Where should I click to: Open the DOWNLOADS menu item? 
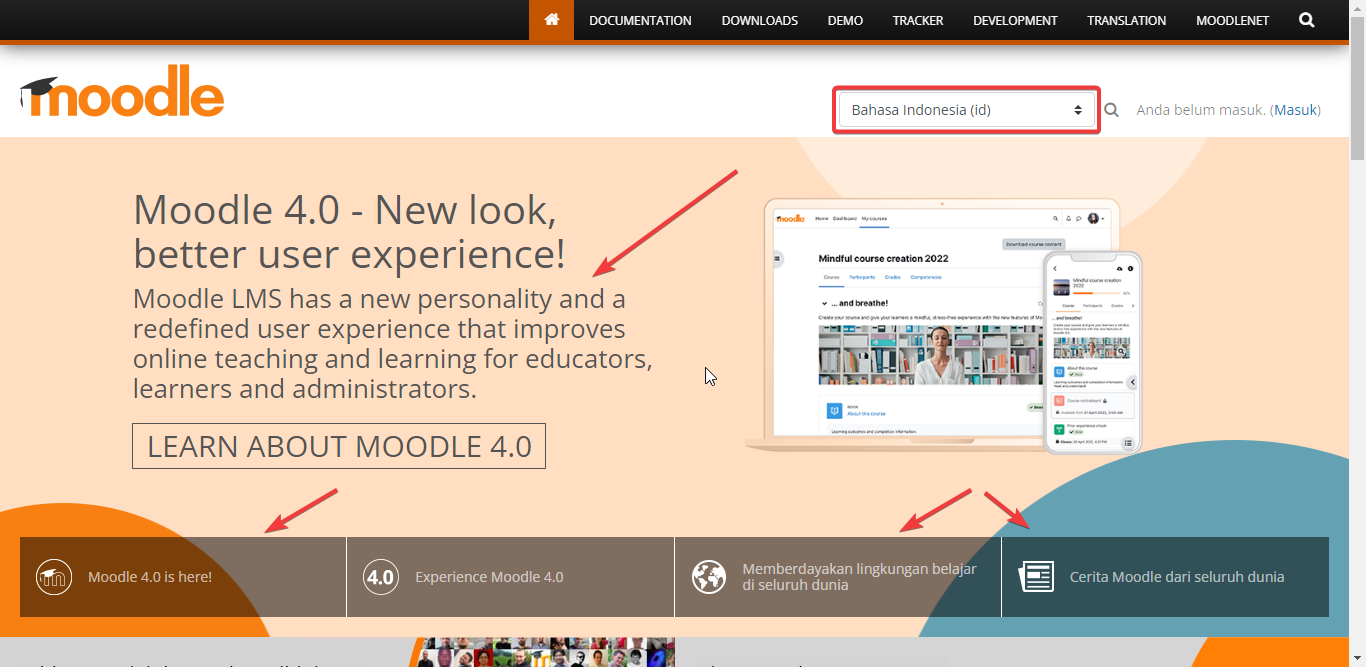pyautogui.click(x=760, y=20)
